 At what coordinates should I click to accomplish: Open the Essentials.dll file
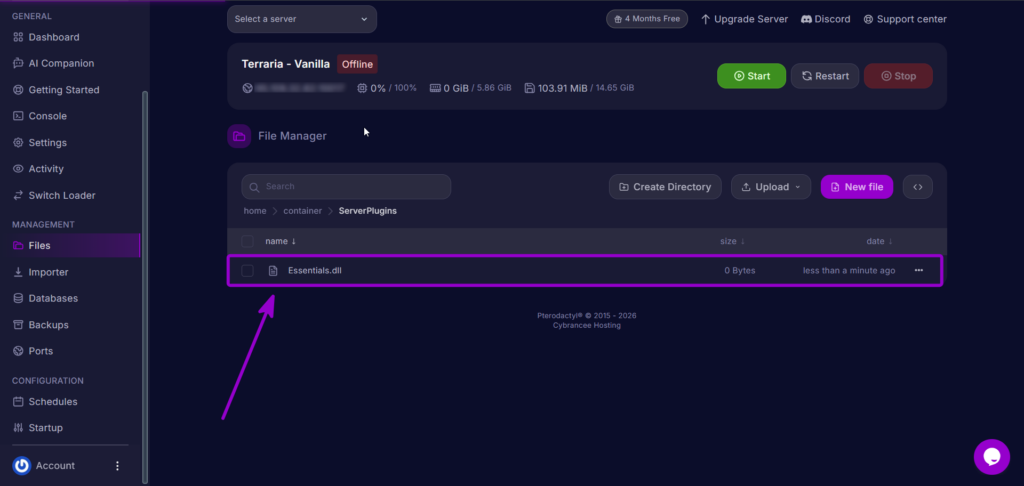tap(315, 270)
